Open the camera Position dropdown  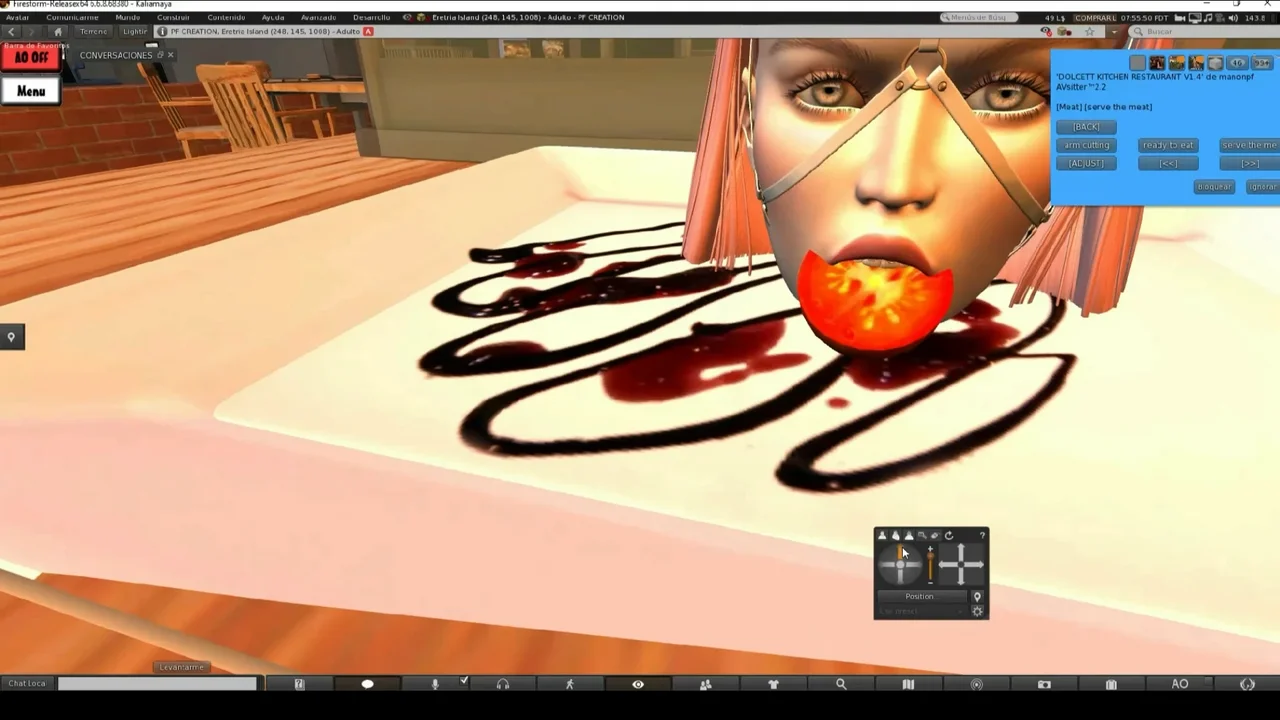919,596
